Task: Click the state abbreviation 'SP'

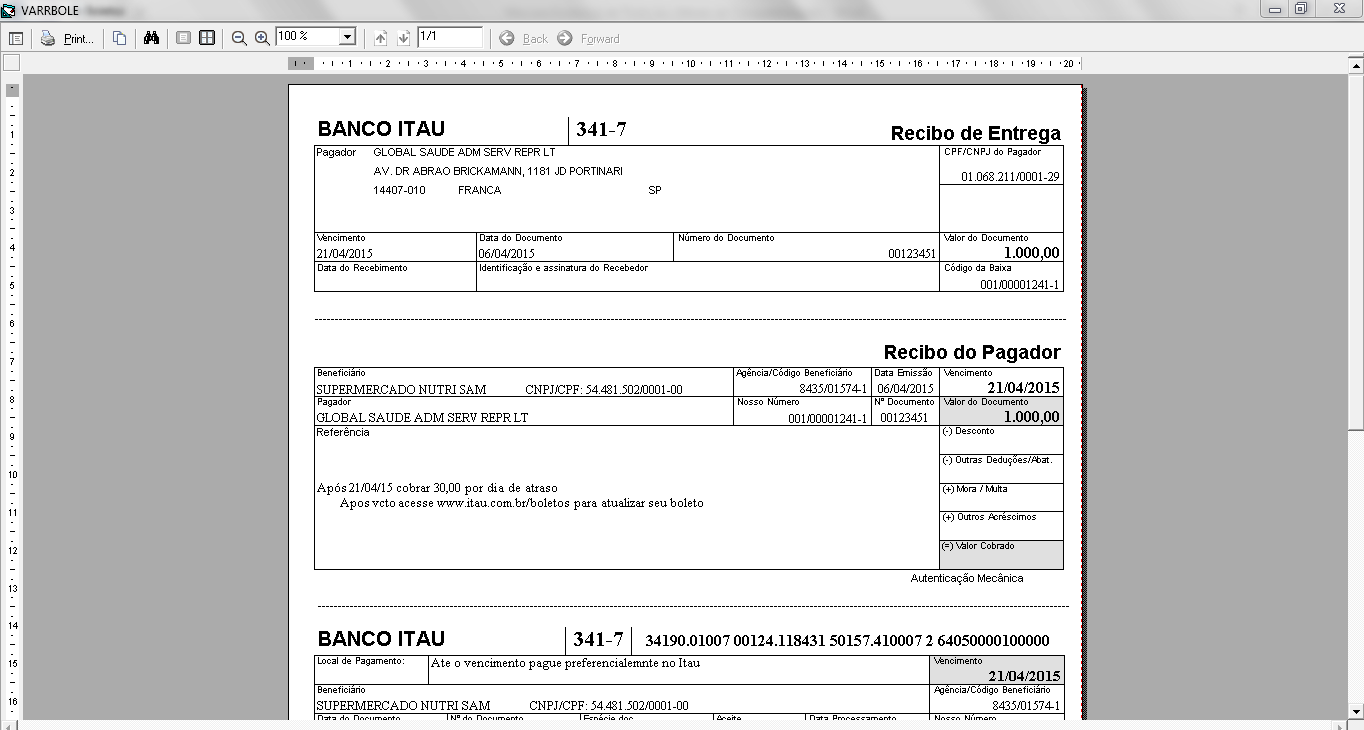Action: tap(655, 190)
